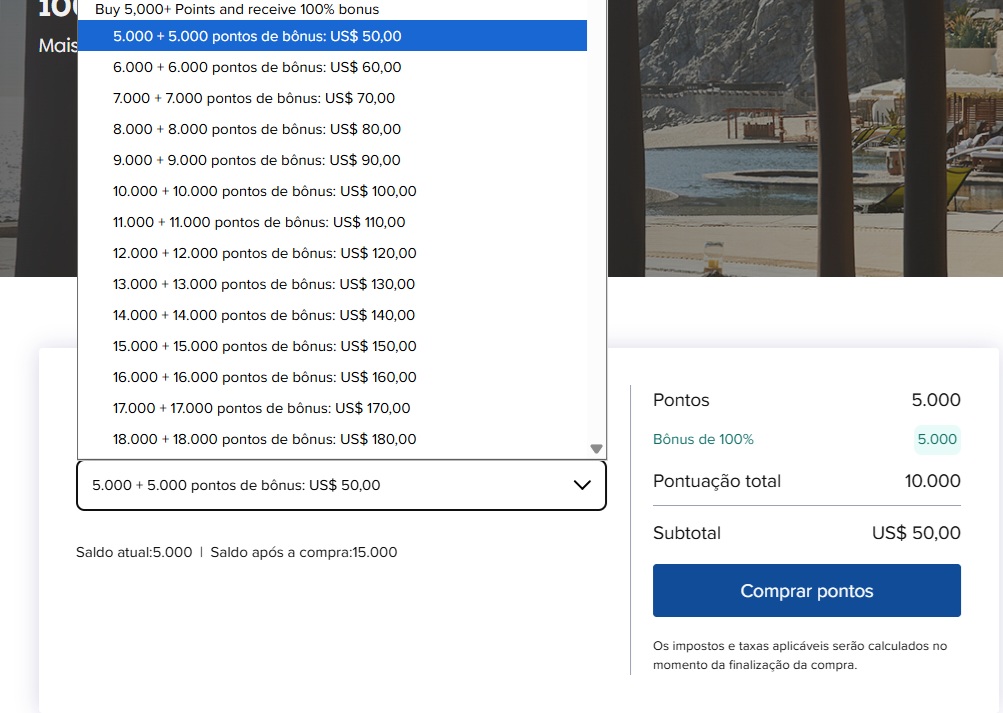Screen dimensions: 1003x713
Task: Collapse the points quantity dropdown chevron
Action: pyautogui.click(x=582, y=485)
